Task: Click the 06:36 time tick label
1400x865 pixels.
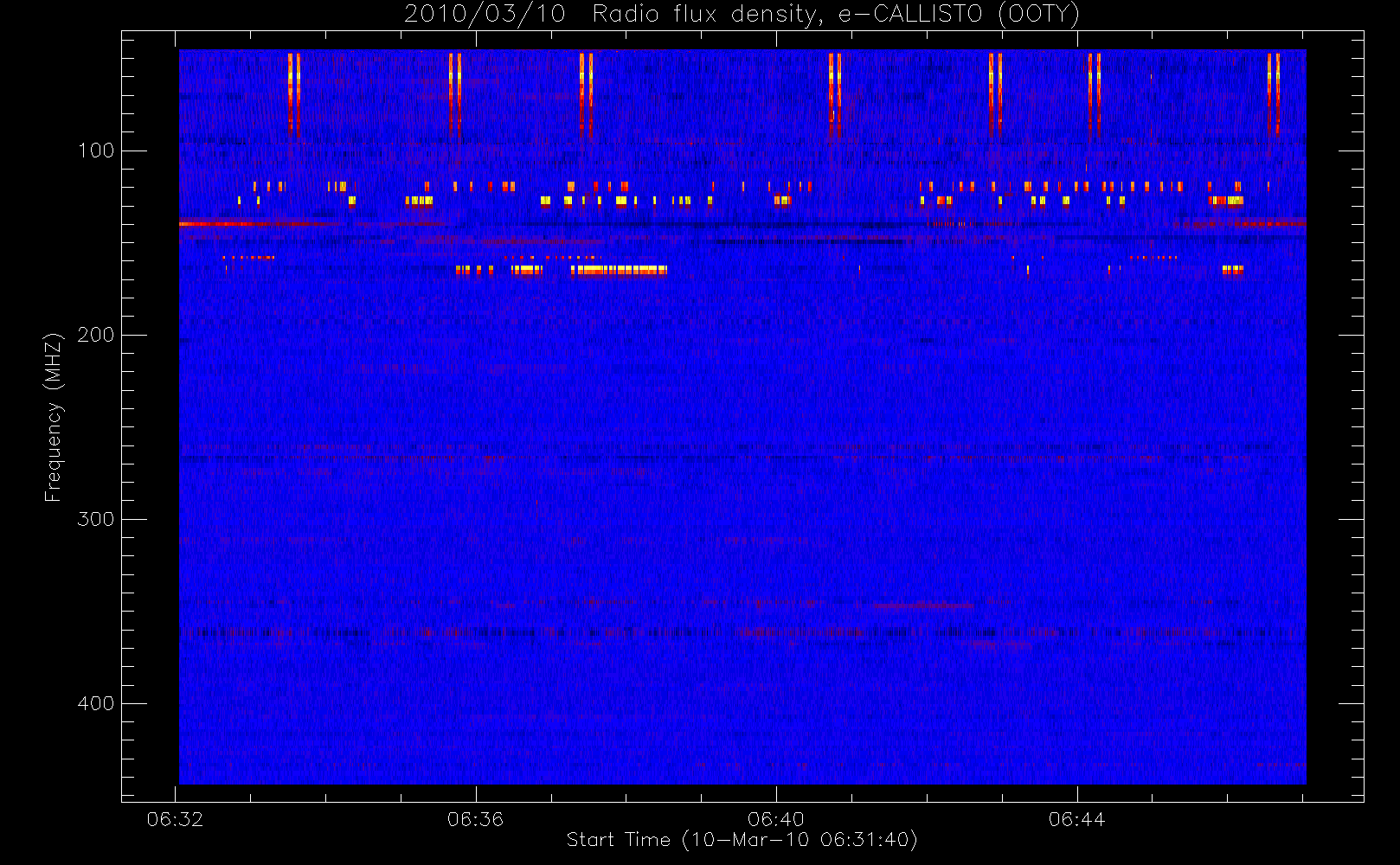Action: pos(476,819)
